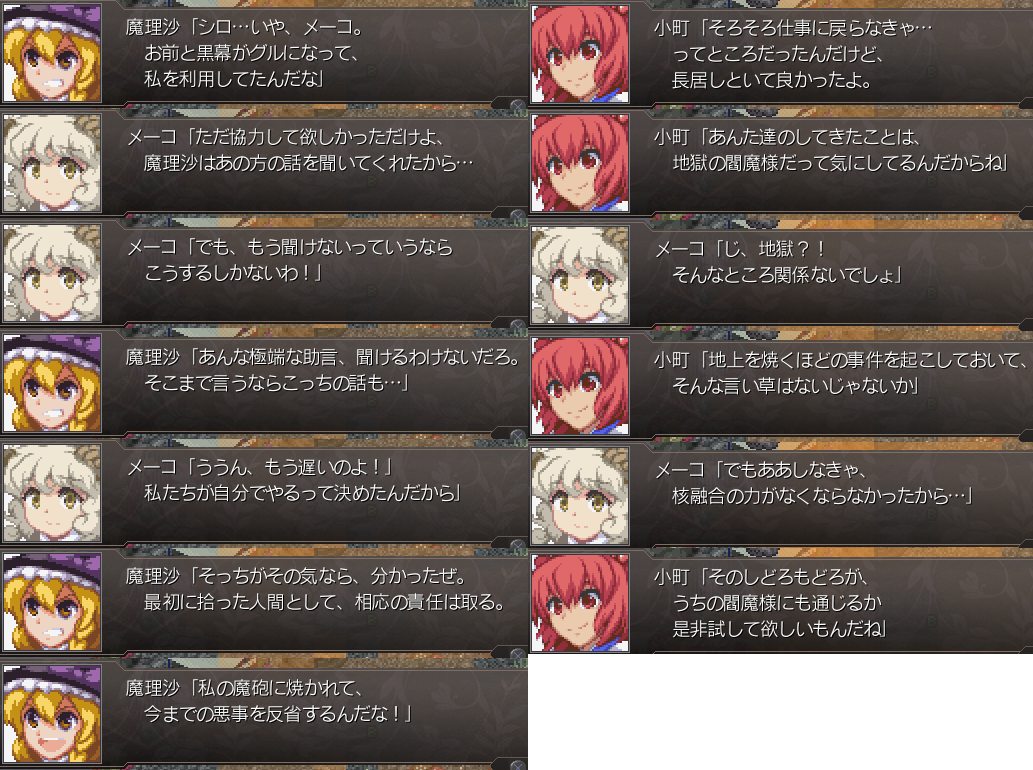Select Komachi's portrait next to 'あんた達のしてきたことは'
The image size is (1033, 770).
(x=580, y=163)
